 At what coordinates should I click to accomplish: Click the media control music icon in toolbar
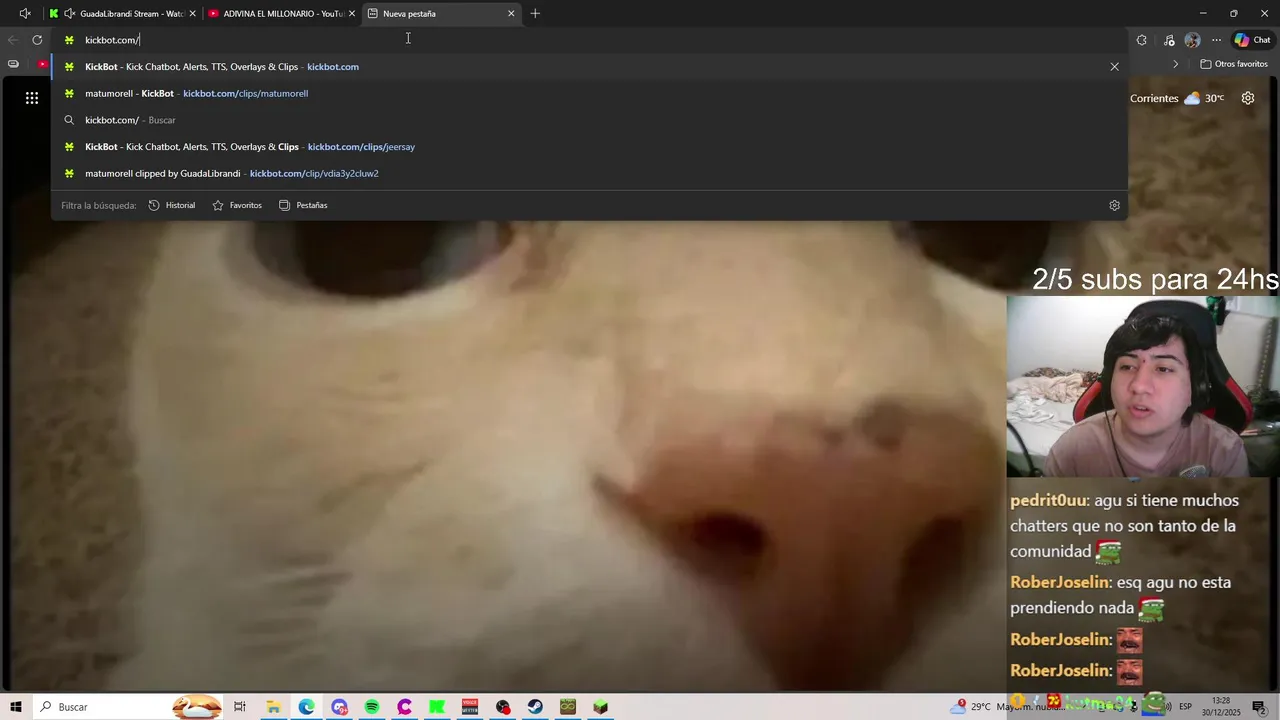(x=1169, y=40)
